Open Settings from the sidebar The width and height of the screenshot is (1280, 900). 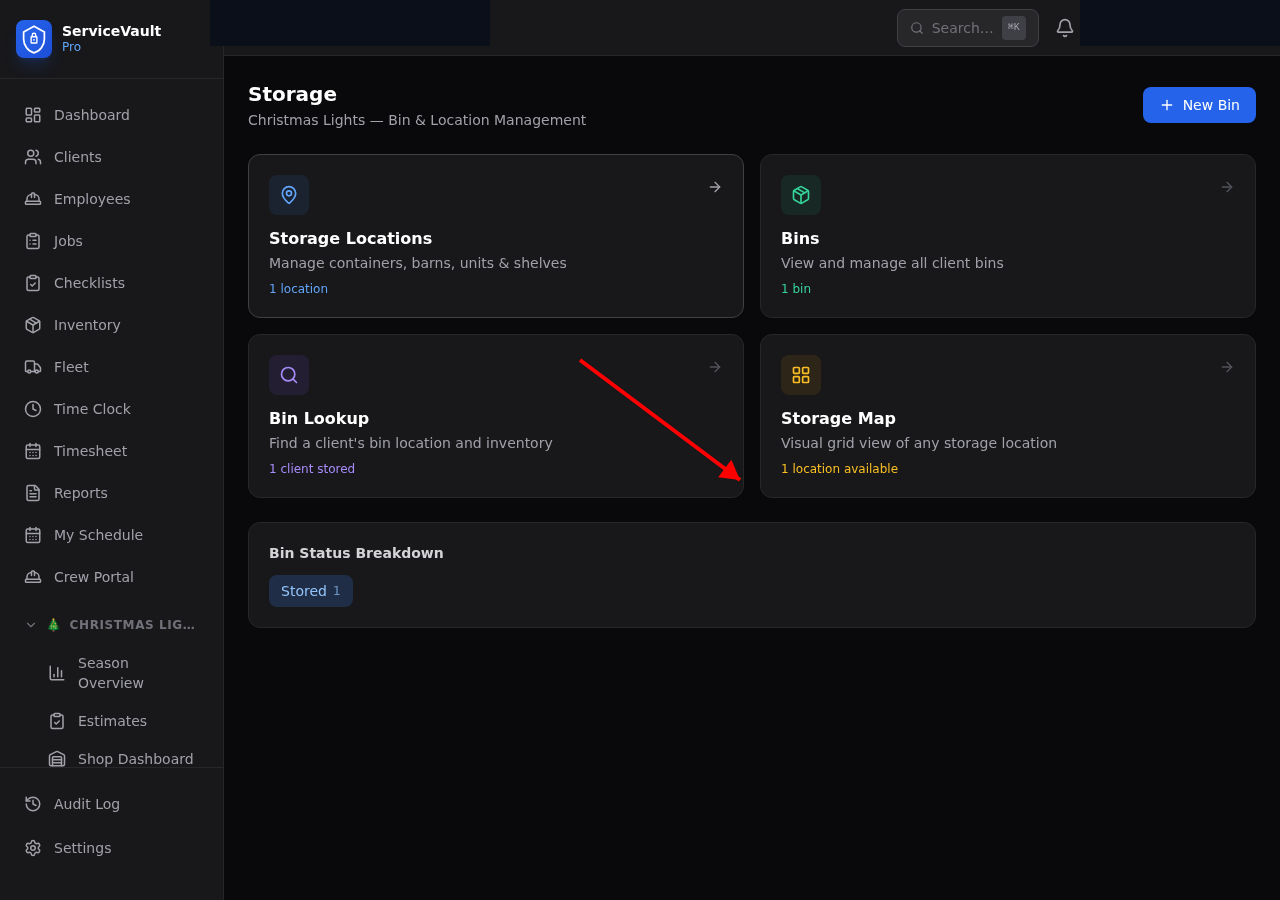tap(82, 848)
